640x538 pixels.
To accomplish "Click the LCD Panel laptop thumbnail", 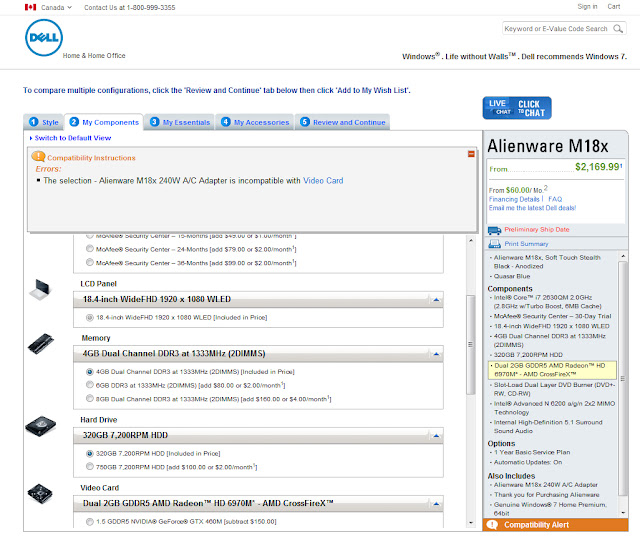I will coord(41,289).
